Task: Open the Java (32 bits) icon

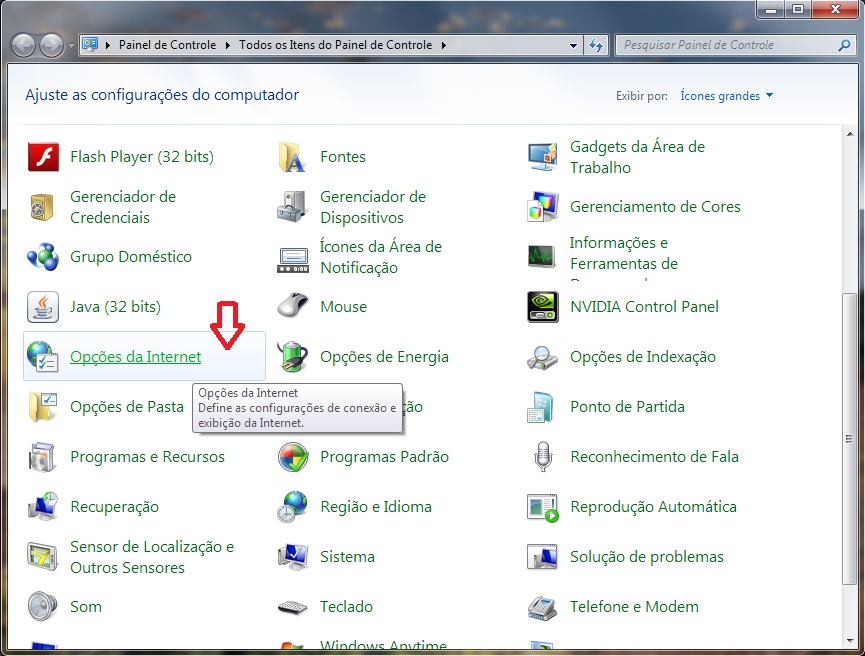Action: click(42, 307)
